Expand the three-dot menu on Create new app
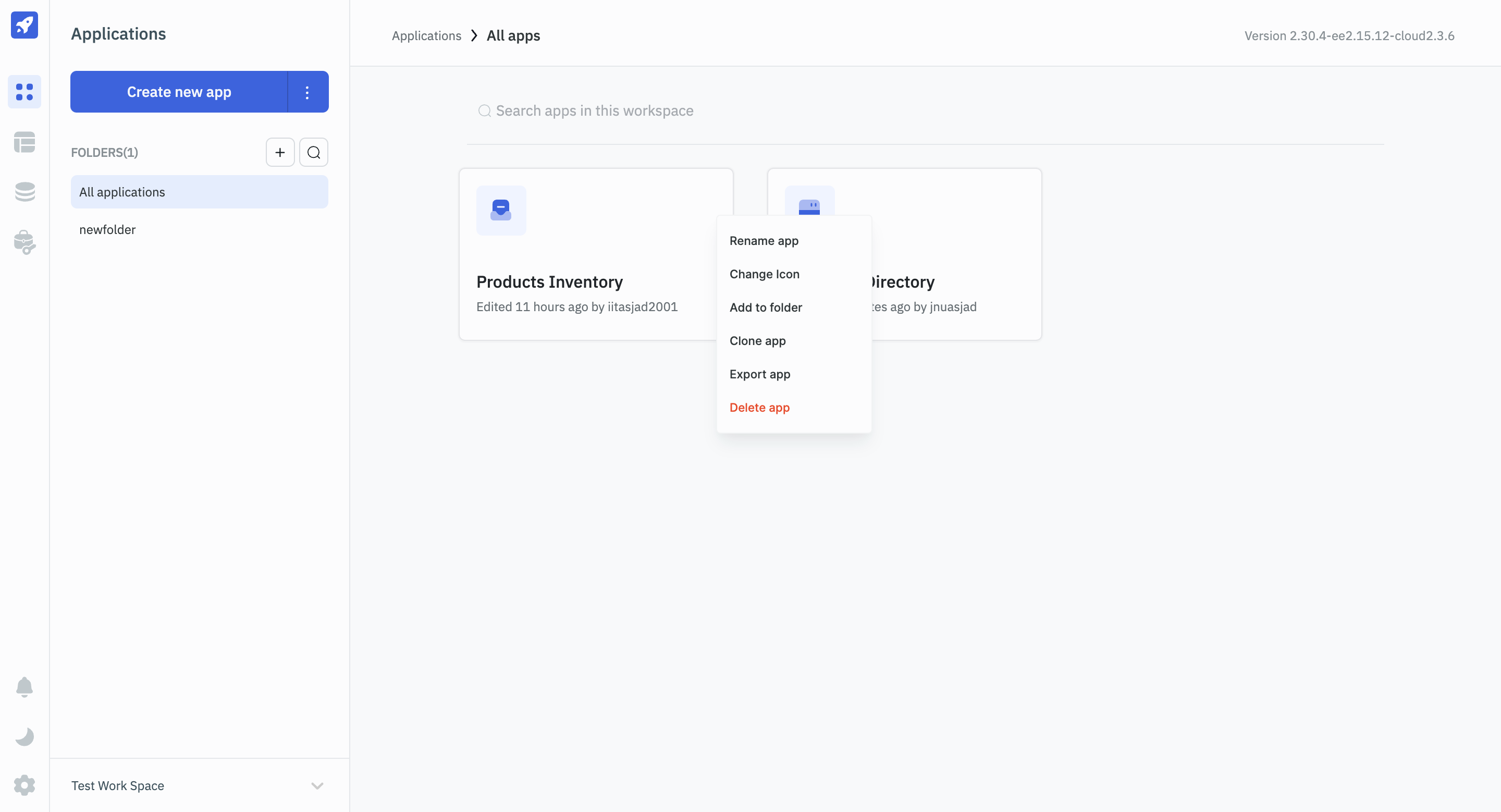Image resolution: width=1501 pixels, height=812 pixels. [308, 91]
